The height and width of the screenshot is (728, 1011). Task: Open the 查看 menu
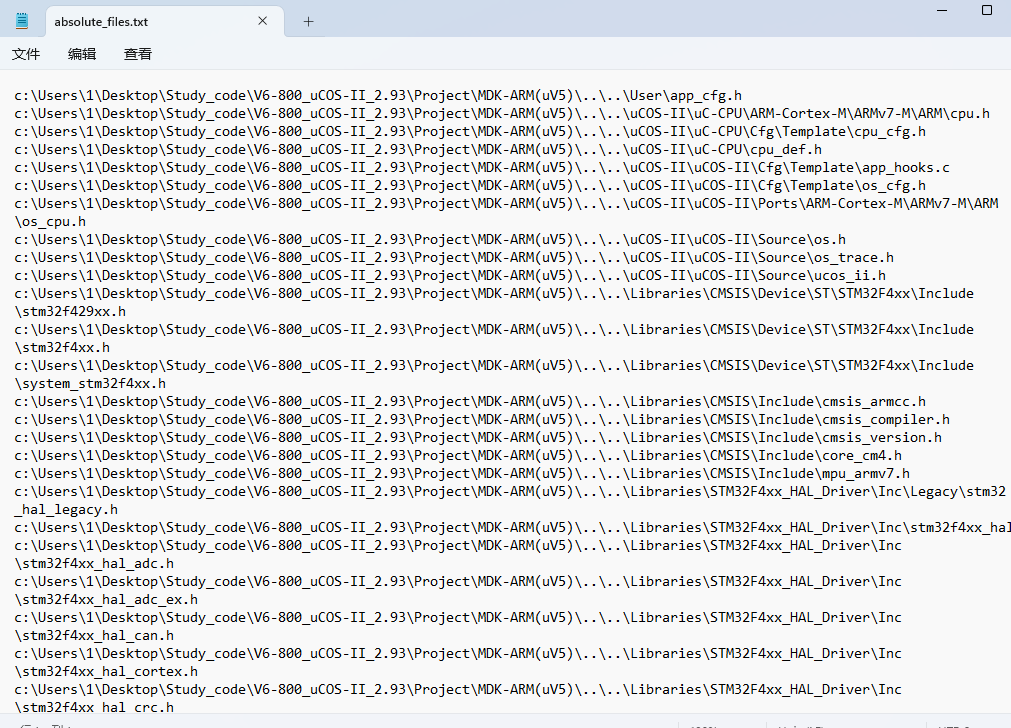pos(137,54)
